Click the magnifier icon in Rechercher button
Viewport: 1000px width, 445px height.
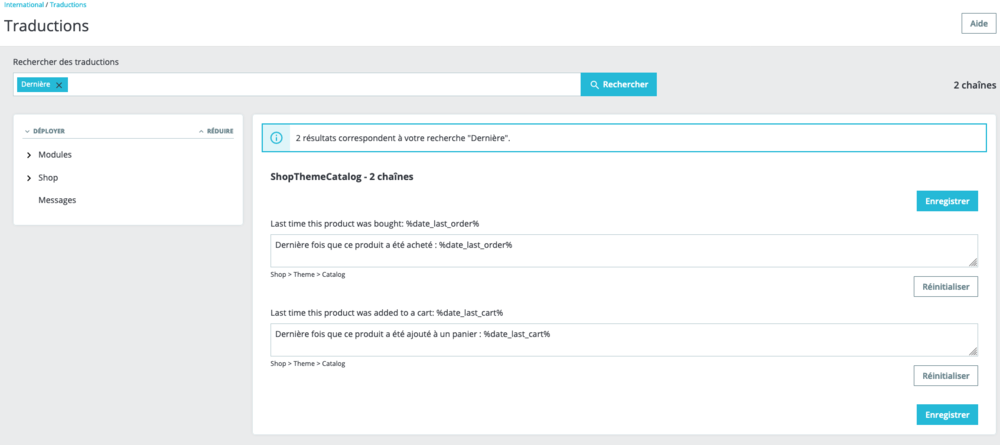pyautogui.click(x=594, y=84)
